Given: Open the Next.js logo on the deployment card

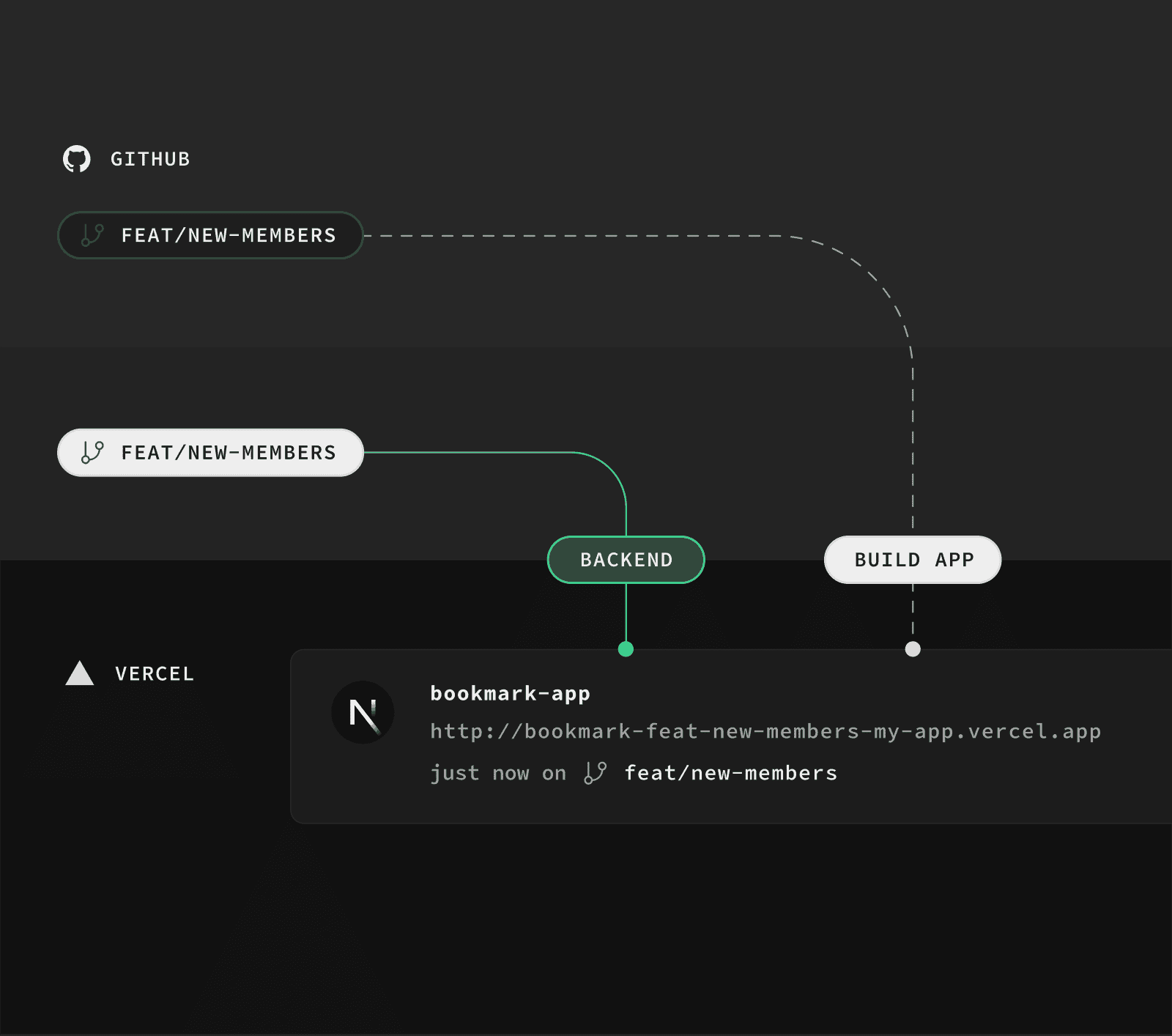Looking at the screenshot, I should (x=363, y=711).
